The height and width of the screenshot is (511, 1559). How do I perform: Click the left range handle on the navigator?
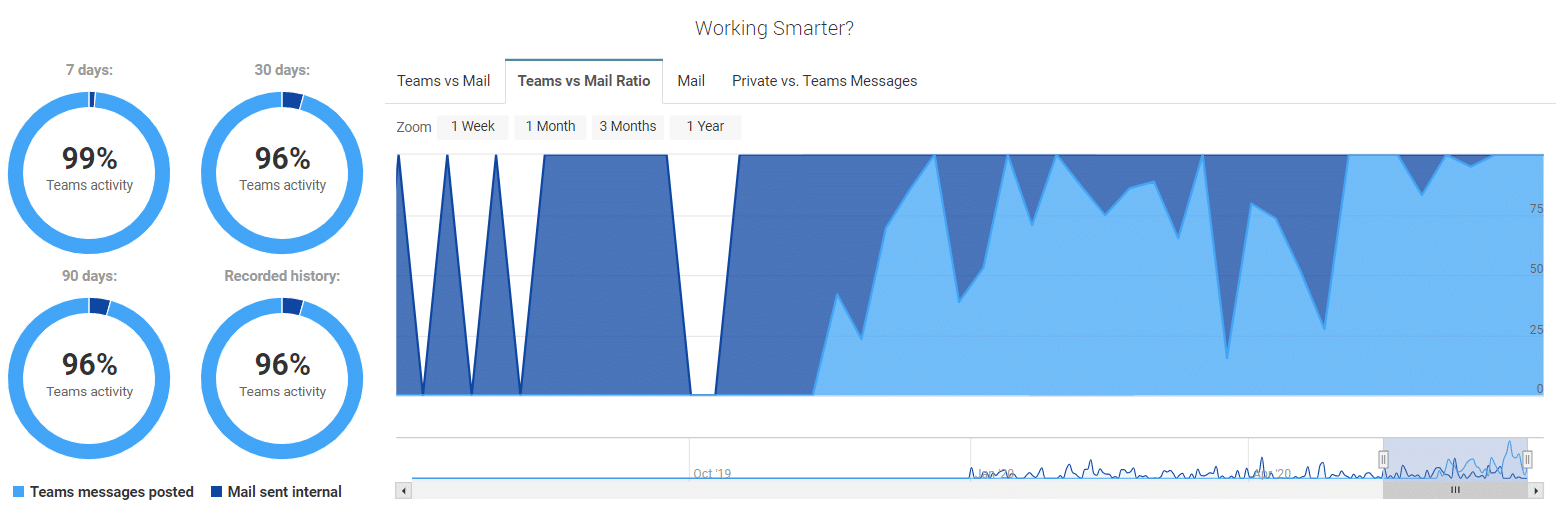[x=1383, y=459]
